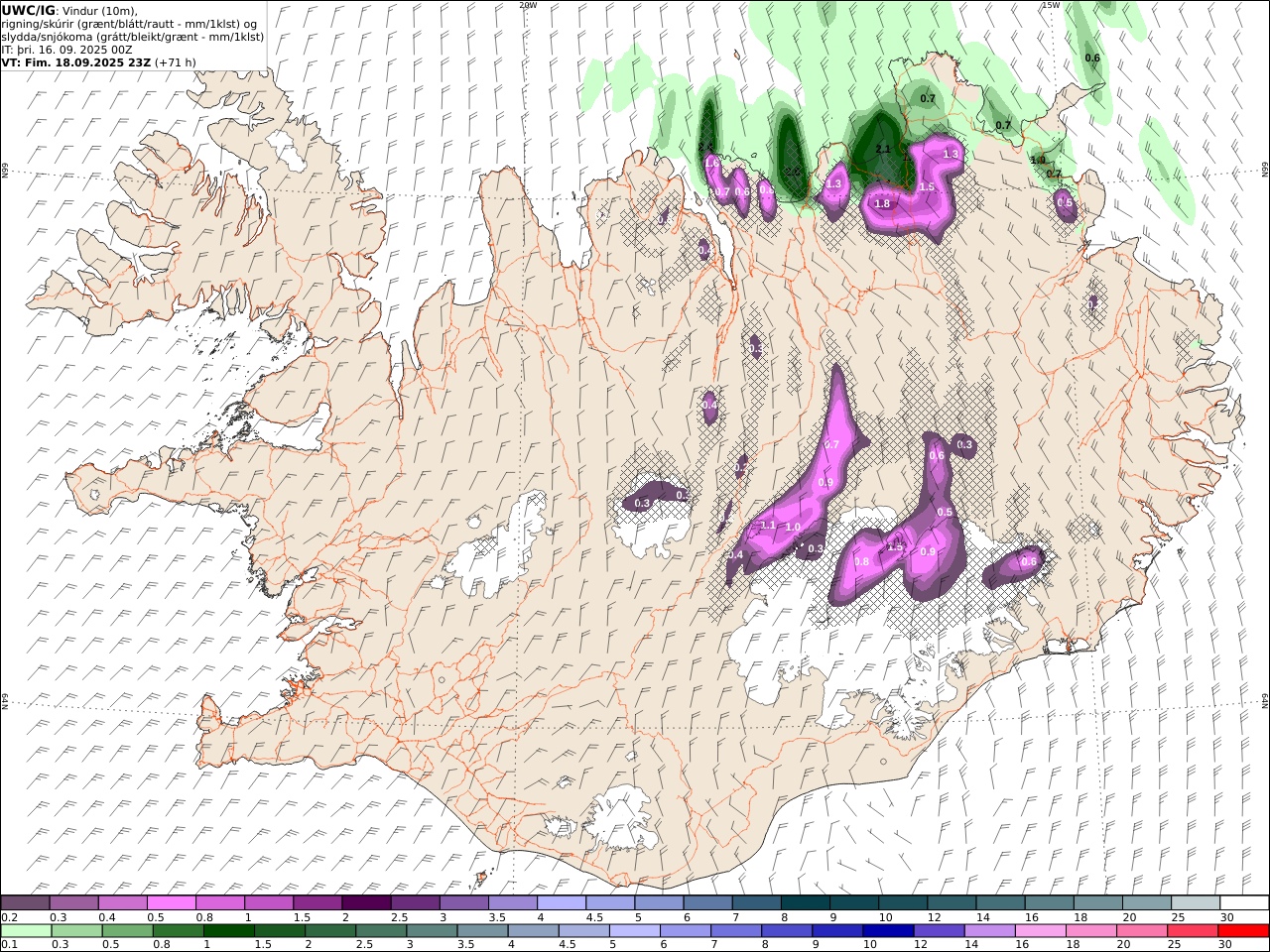Click the white swatch after 30, upper legend

(1245, 902)
